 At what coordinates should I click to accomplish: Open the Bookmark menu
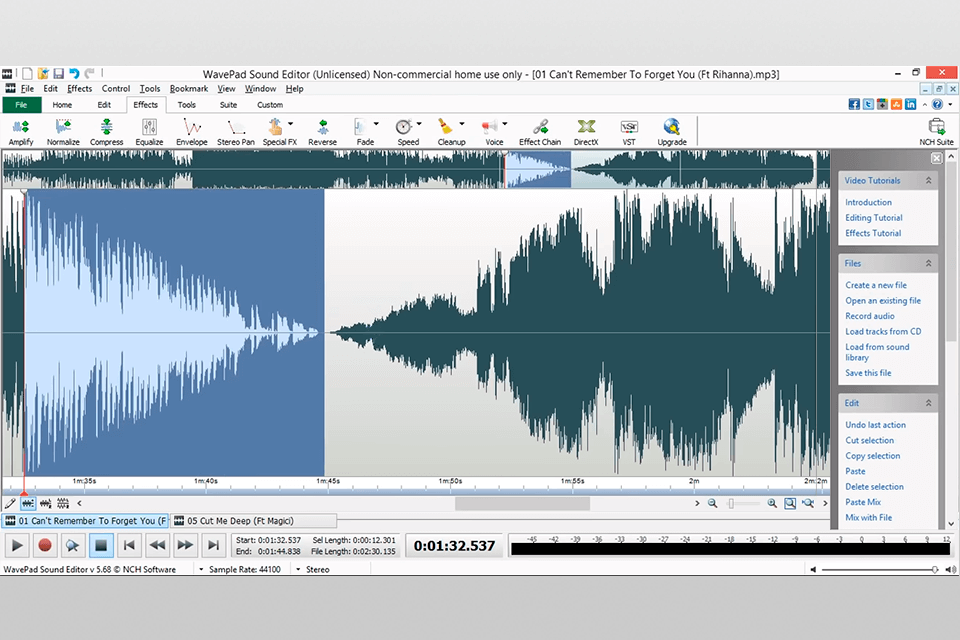point(189,89)
